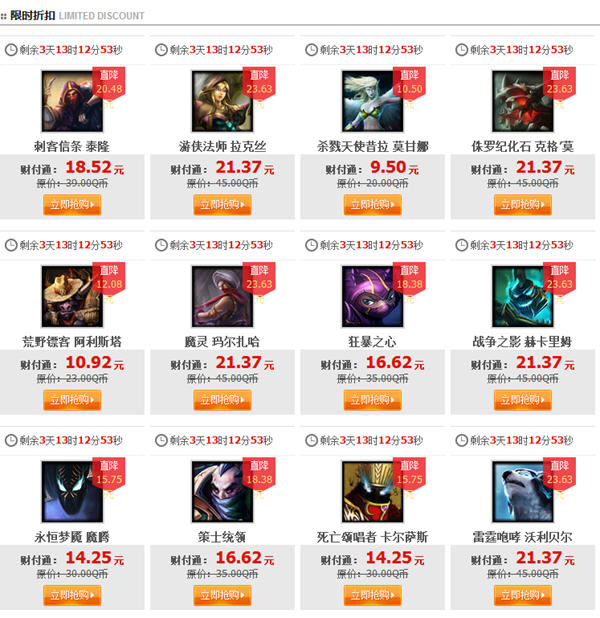Screen dimensions: 600x618
Task: Open the 侏罗纪化石 克格莫 skin thumbnail
Action: click(523, 101)
